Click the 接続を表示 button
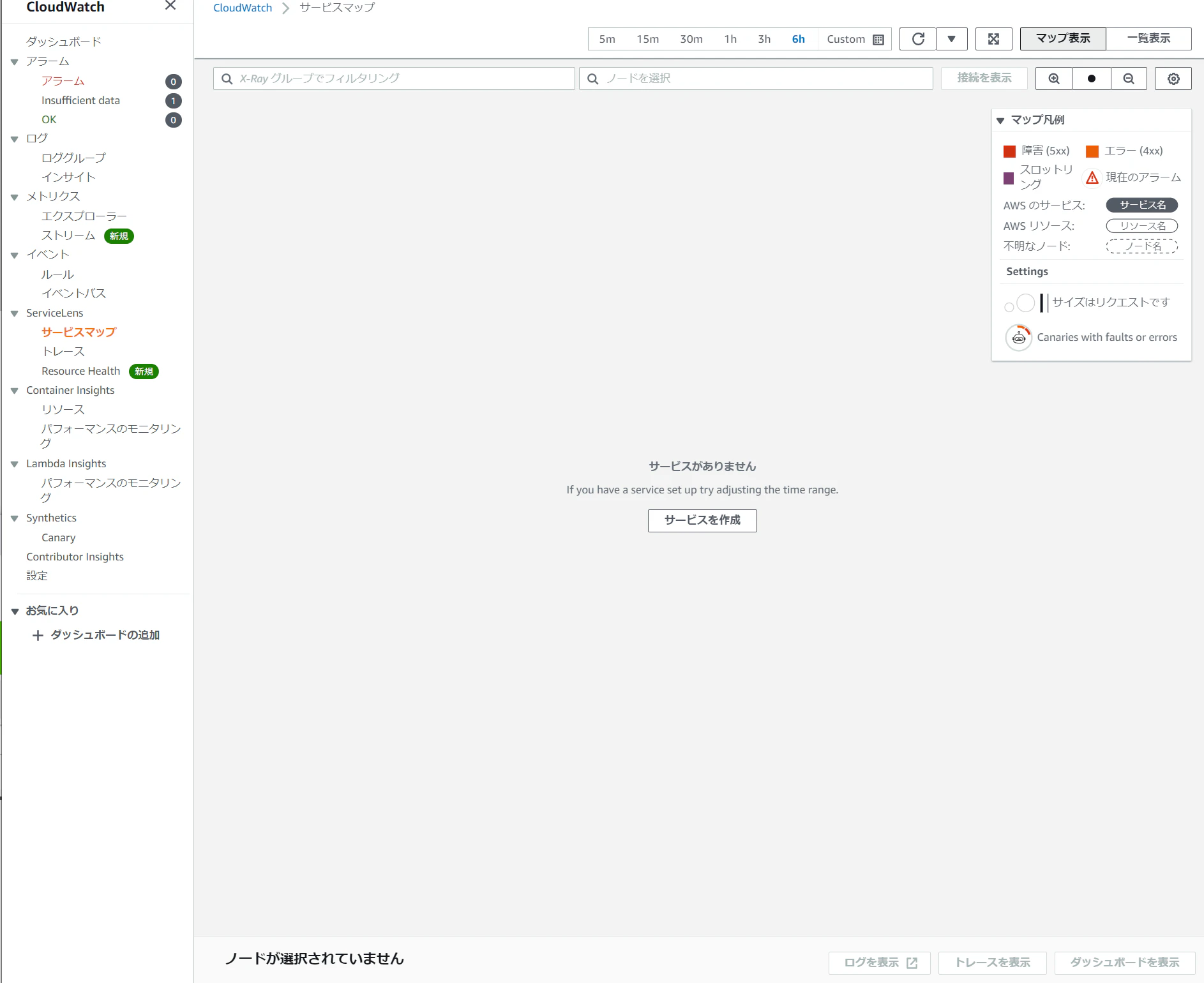Viewport: 1204px width, 983px height. tap(984, 78)
